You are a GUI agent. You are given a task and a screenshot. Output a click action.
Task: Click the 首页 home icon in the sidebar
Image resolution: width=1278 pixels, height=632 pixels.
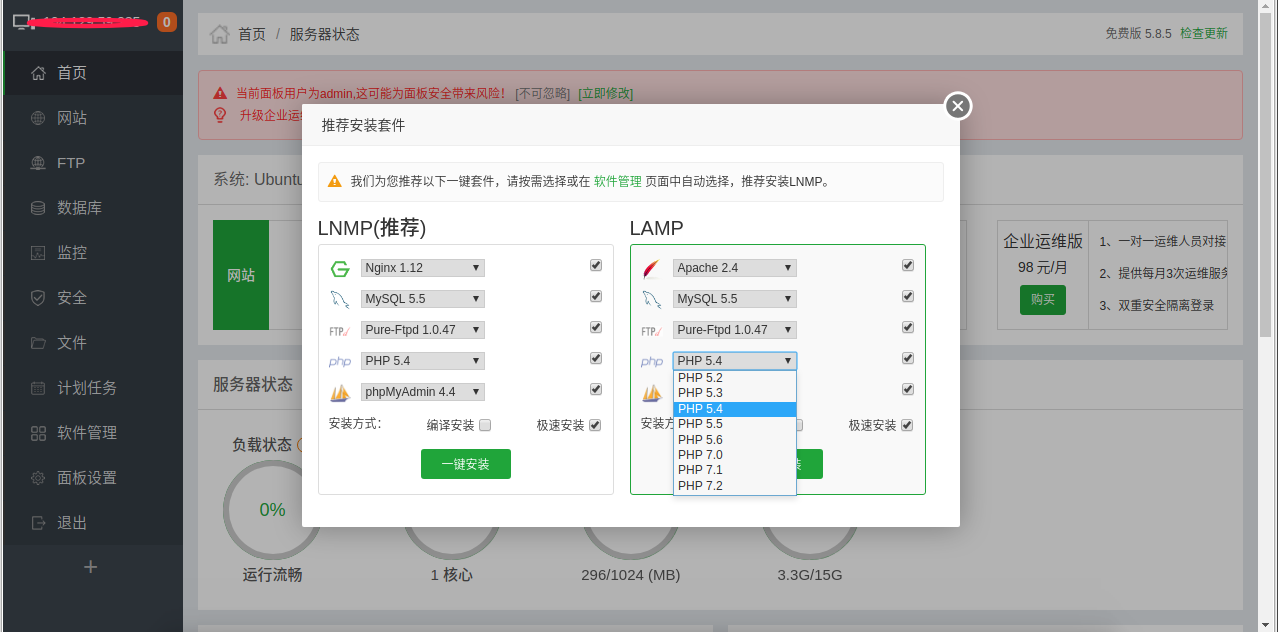(39, 73)
